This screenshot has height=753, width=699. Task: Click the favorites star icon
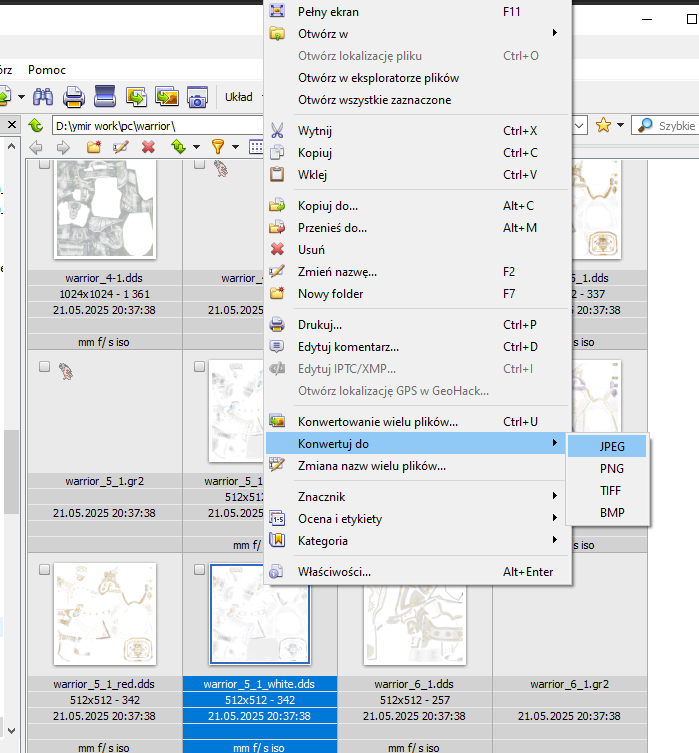603,125
